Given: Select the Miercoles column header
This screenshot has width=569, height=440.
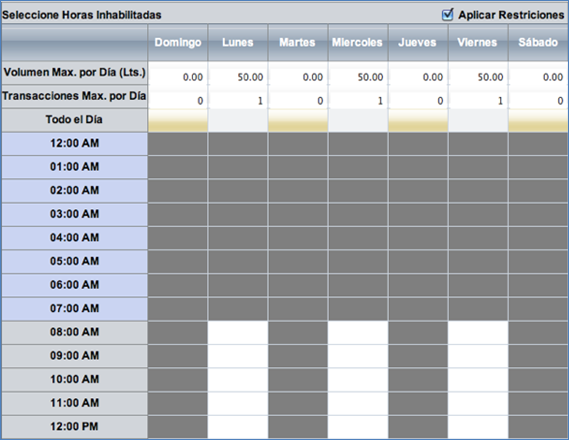Looking at the screenshot, I should (357, 42).
